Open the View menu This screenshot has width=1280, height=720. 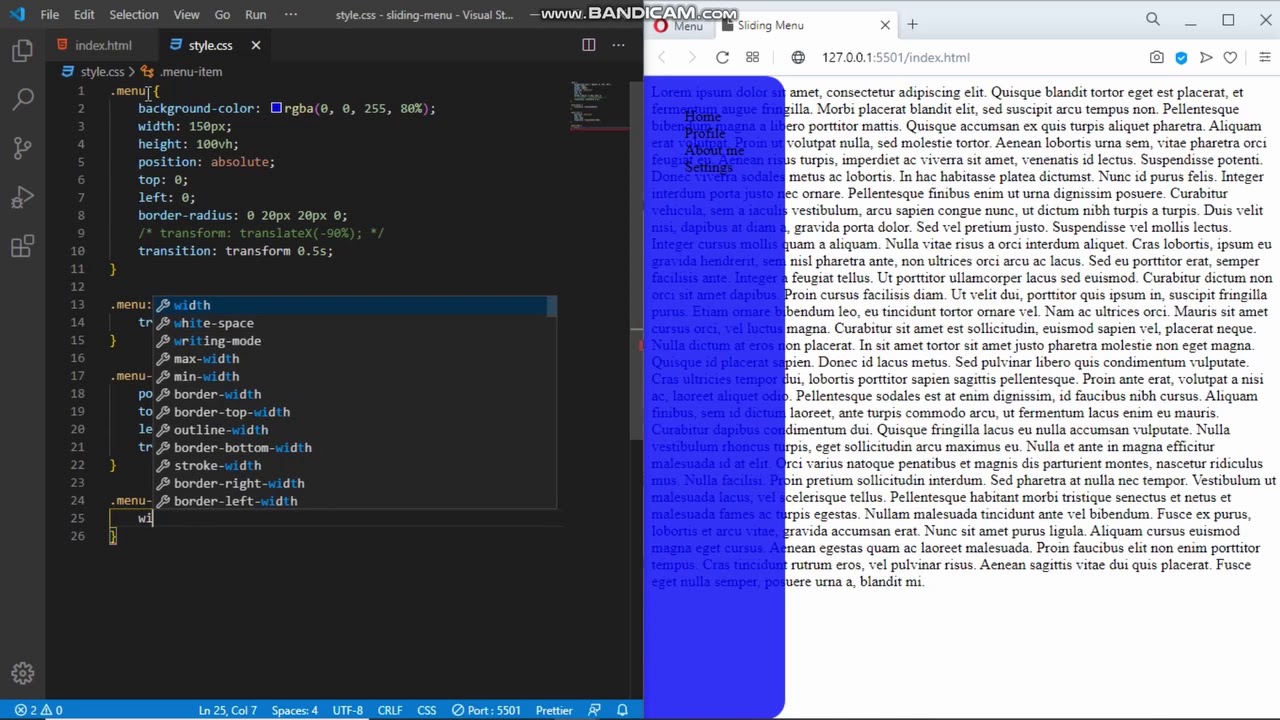187,15
